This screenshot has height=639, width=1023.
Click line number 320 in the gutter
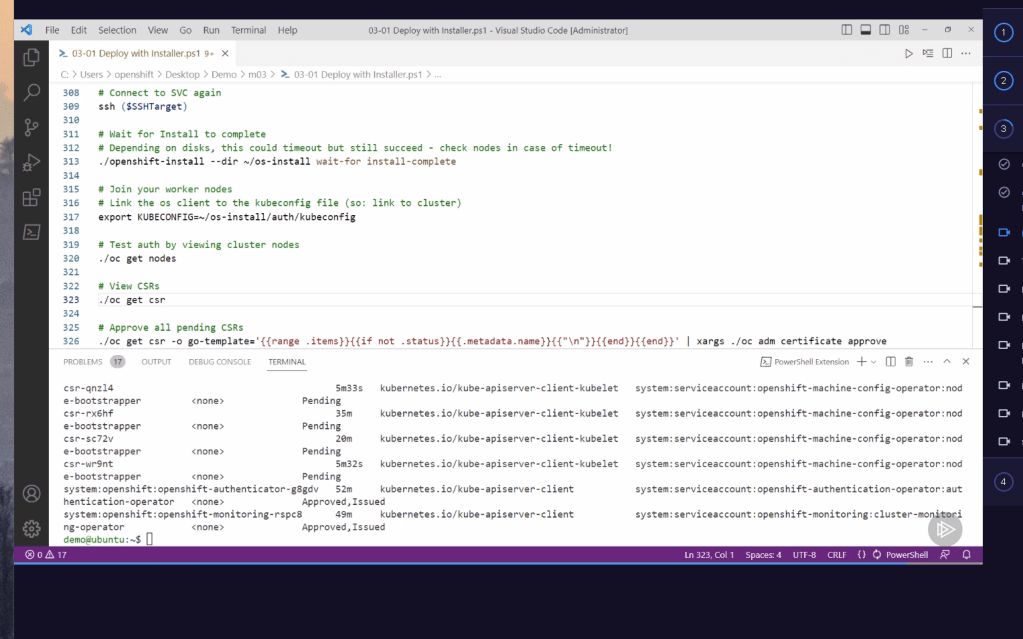(71, 258)
